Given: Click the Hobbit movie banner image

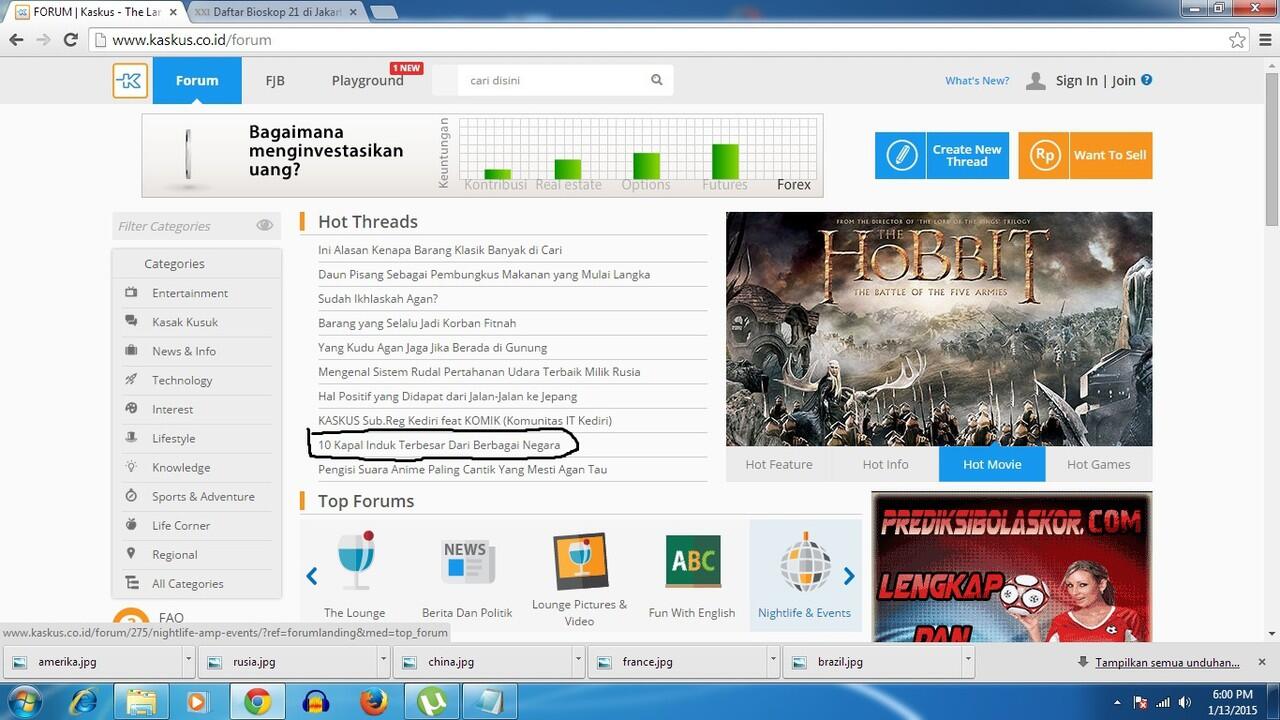Looking at the screenshot, I should coord(939,328).
